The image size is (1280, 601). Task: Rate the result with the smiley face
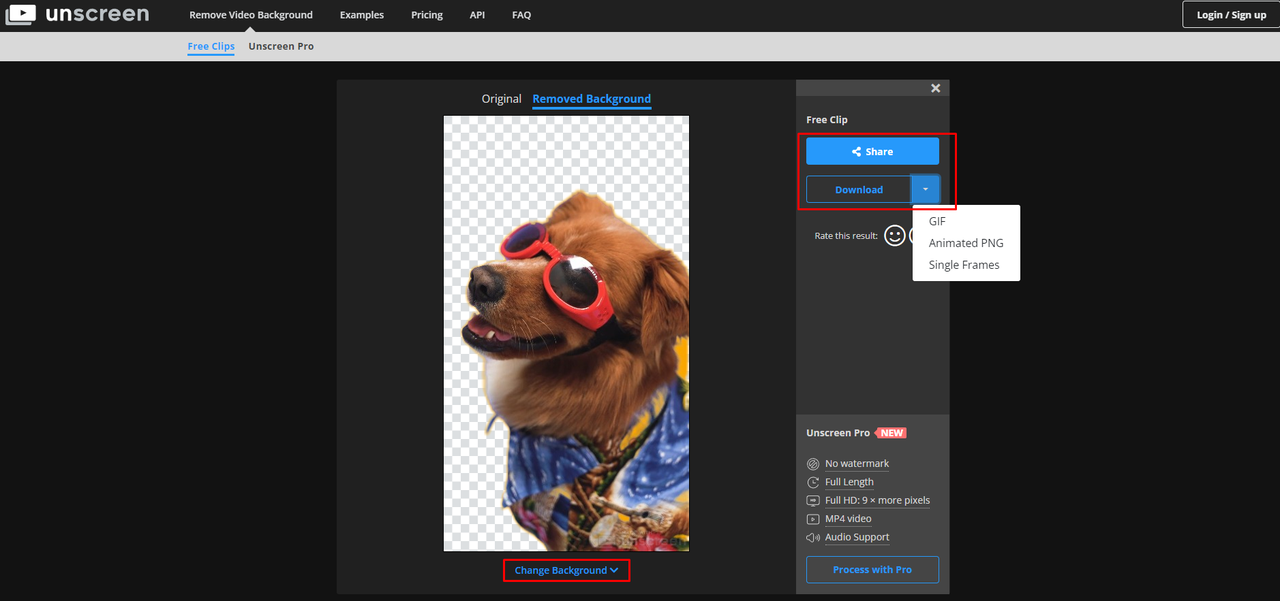point(895,235)
